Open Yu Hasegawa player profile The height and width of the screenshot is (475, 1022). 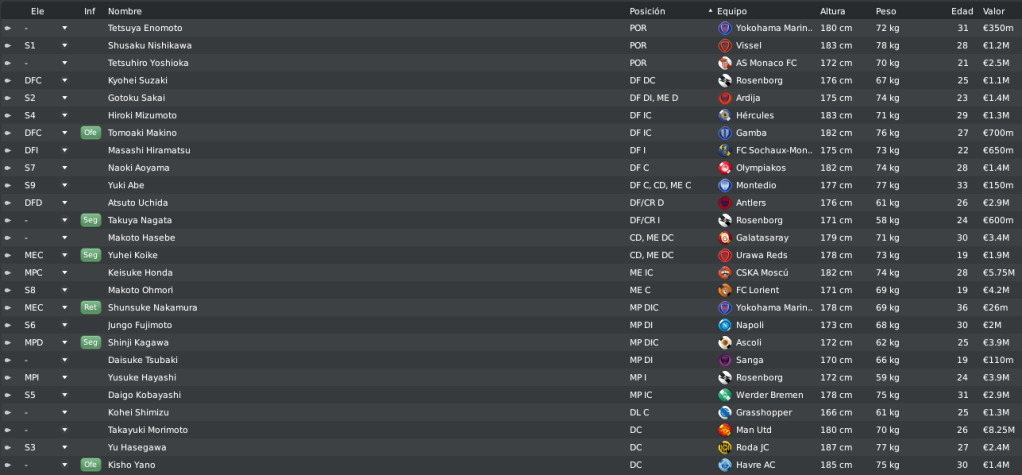click(137, 448)
